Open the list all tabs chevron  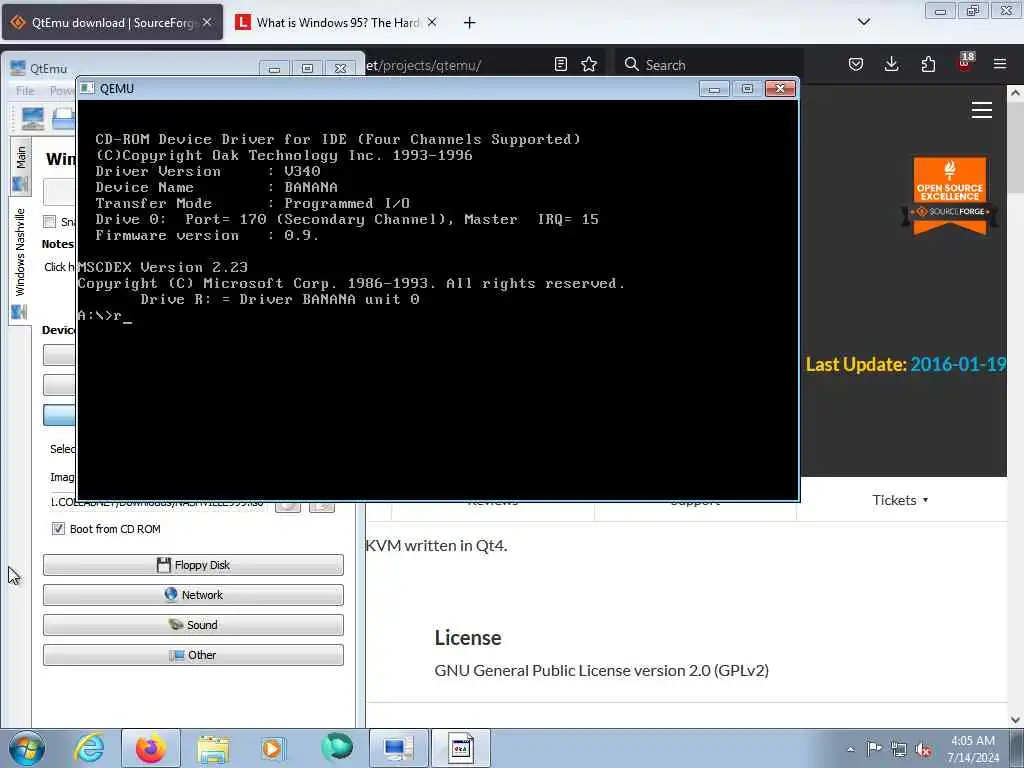[x=863, y=22]
